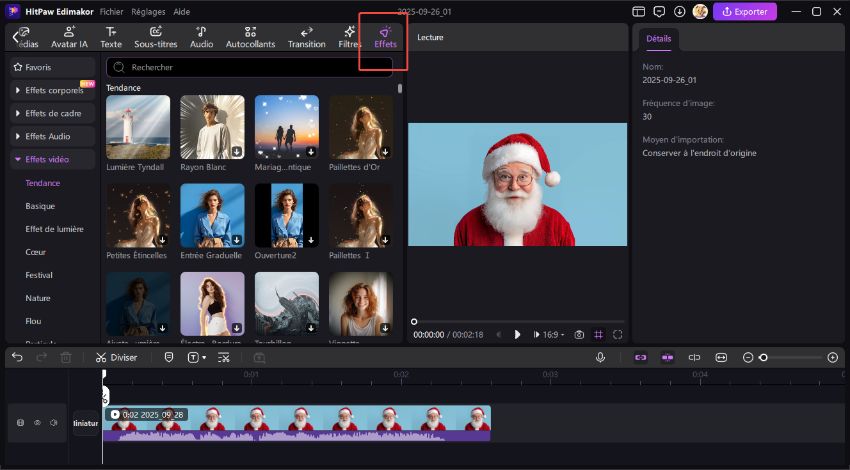This screenshot has width=850, height=470.
Task: Open the Sous-titres panel
Action: [156, 37]
